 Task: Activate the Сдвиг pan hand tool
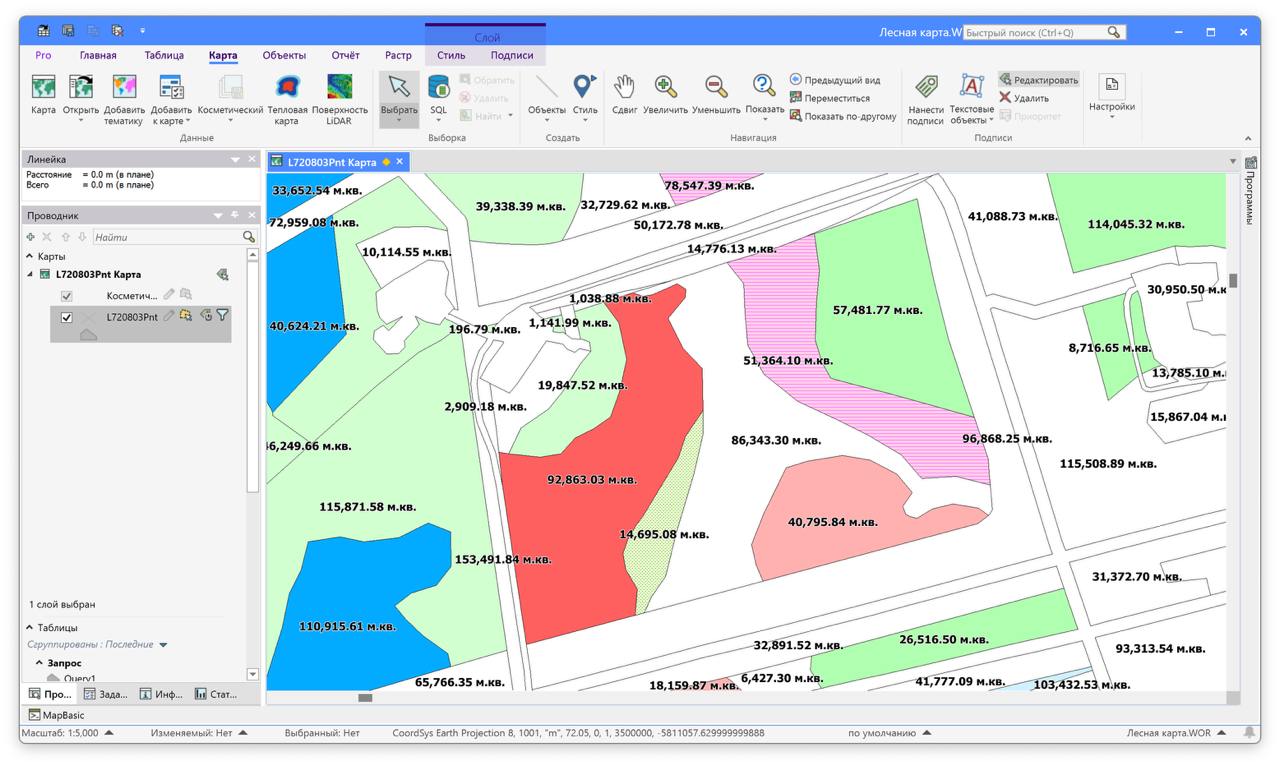625,88
